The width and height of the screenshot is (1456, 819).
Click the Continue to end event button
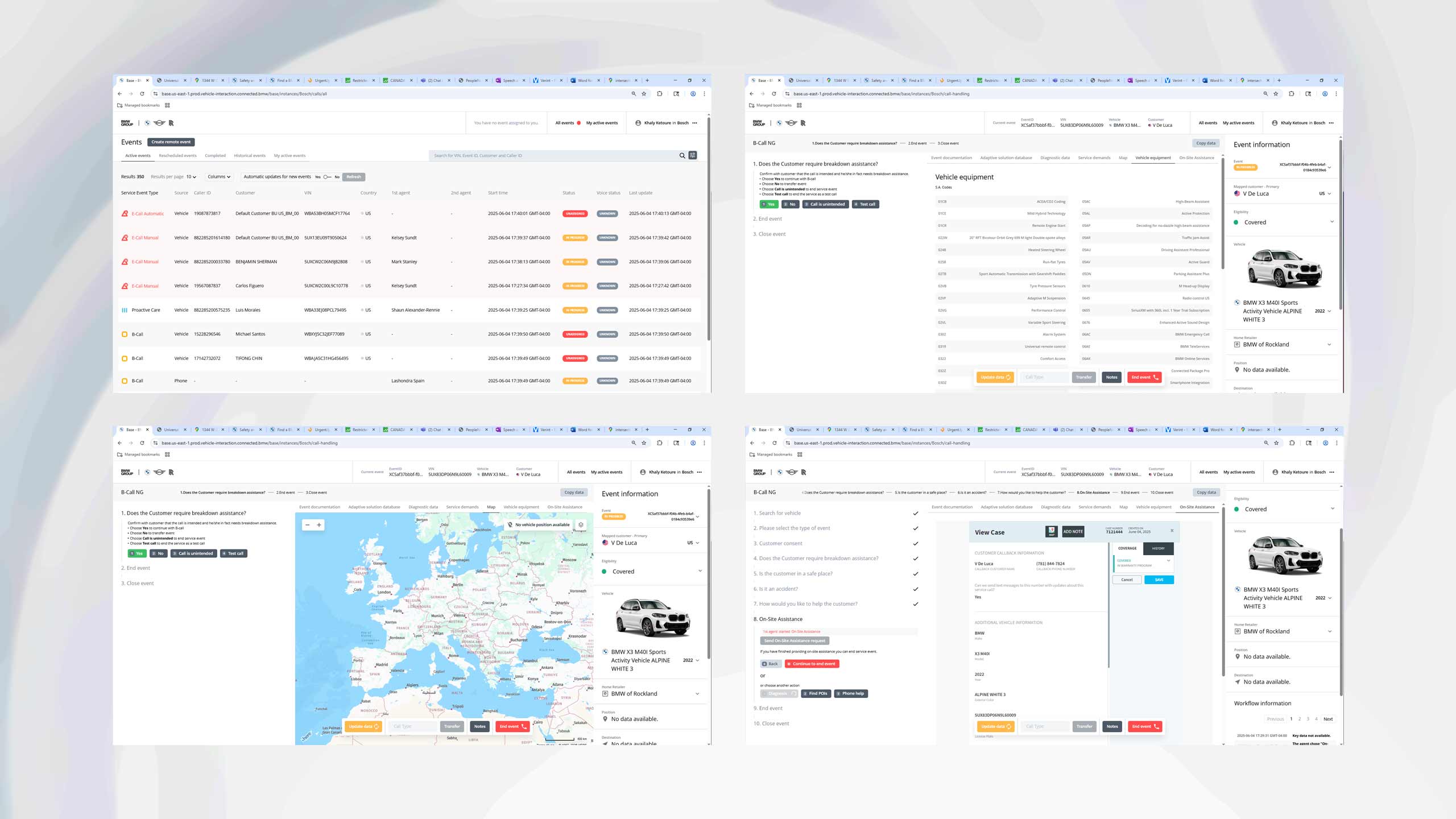click(812, 664)
